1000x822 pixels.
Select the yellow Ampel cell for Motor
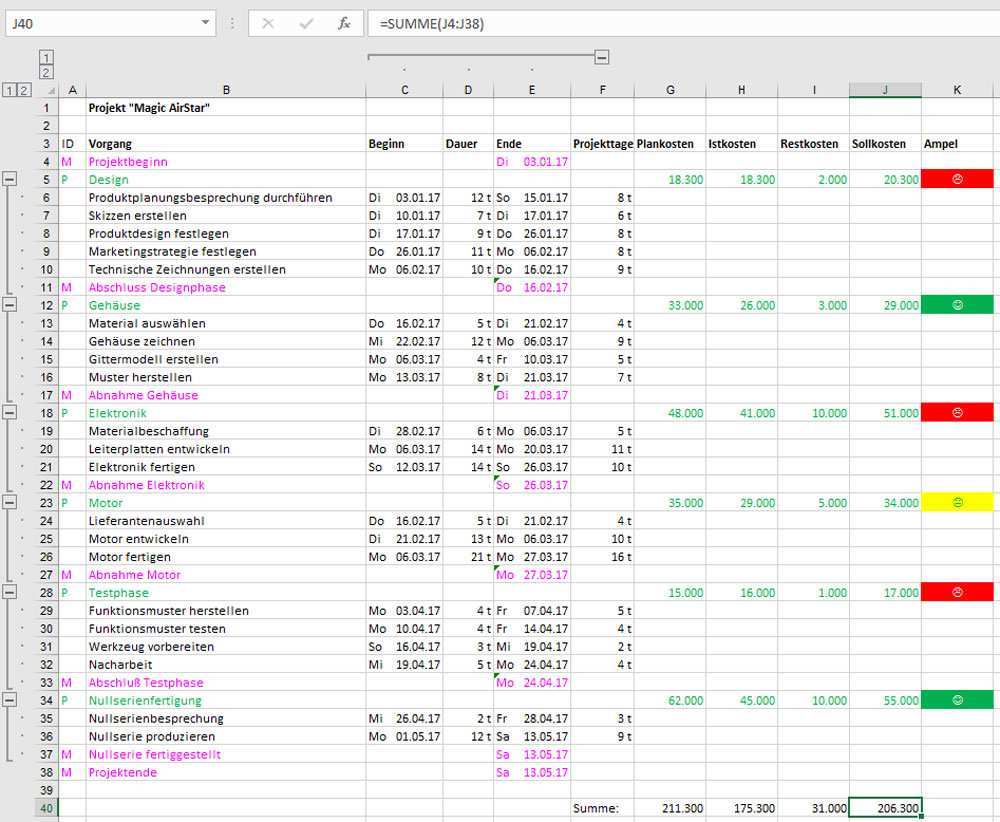pyautogui.click(x=957, y=503)
